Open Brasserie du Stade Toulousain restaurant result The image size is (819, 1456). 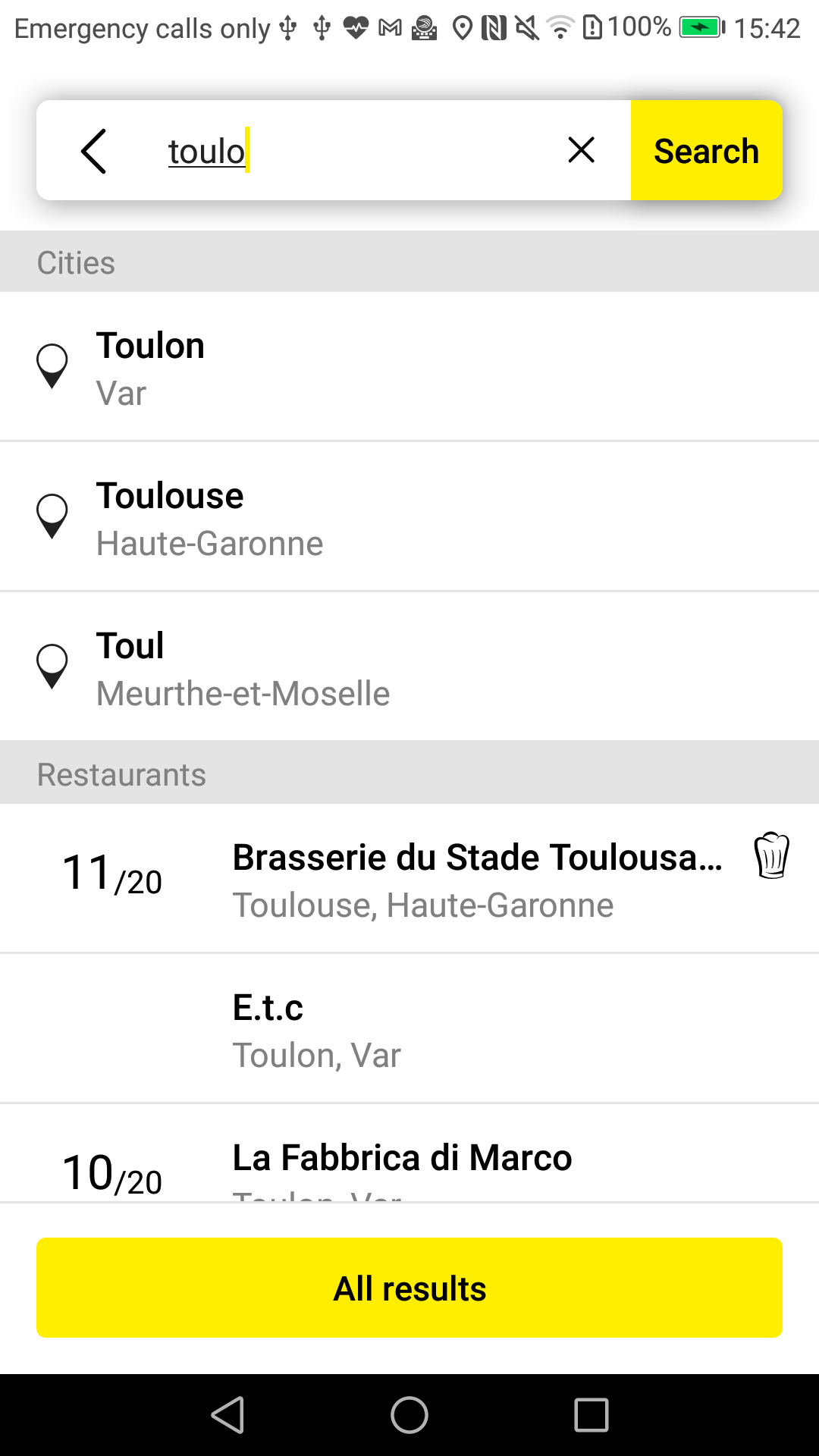pyautogui.click(x=409, y=878)
